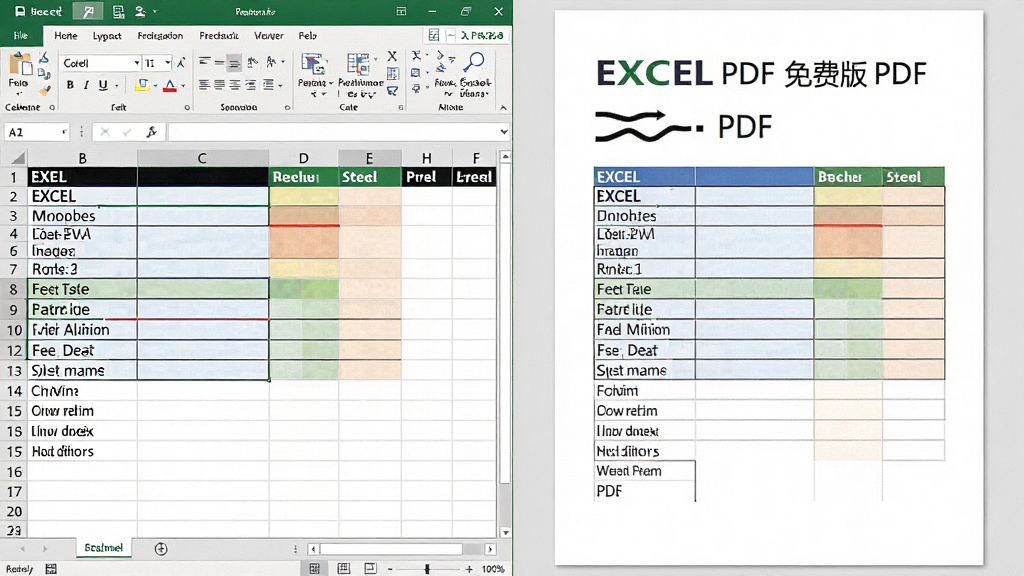This screenshot has width=1024, height=576.
Task: Click the Copy icon under Cut
Action: [x=44, y=74]
